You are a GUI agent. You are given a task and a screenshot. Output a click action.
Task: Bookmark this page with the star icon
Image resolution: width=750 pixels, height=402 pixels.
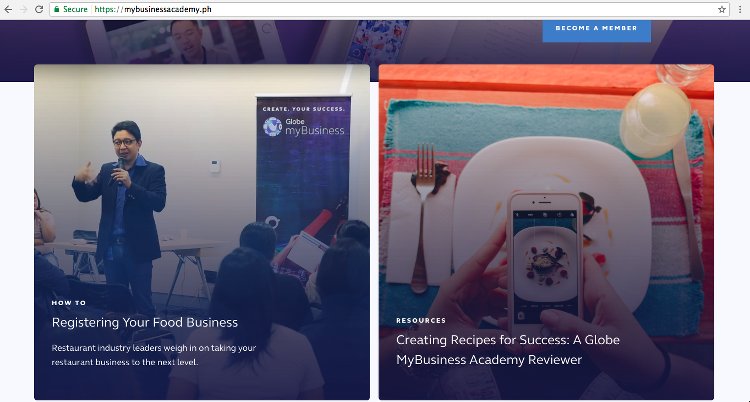coord(722,10)
